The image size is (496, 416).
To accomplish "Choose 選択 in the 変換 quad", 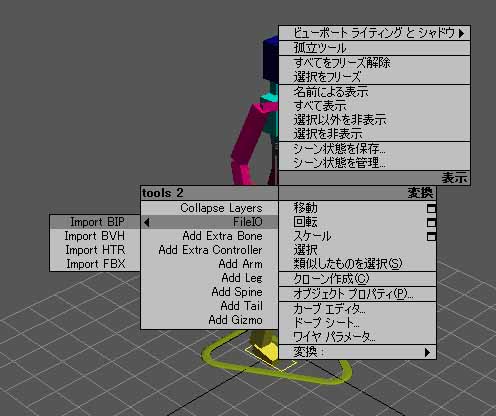I will [357, 250].
